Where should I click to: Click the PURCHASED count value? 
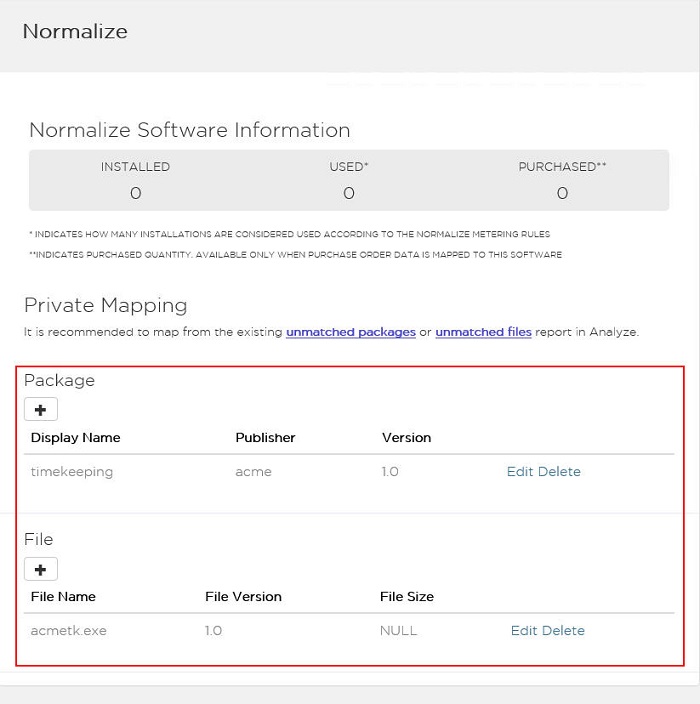(x=562, y=193)
